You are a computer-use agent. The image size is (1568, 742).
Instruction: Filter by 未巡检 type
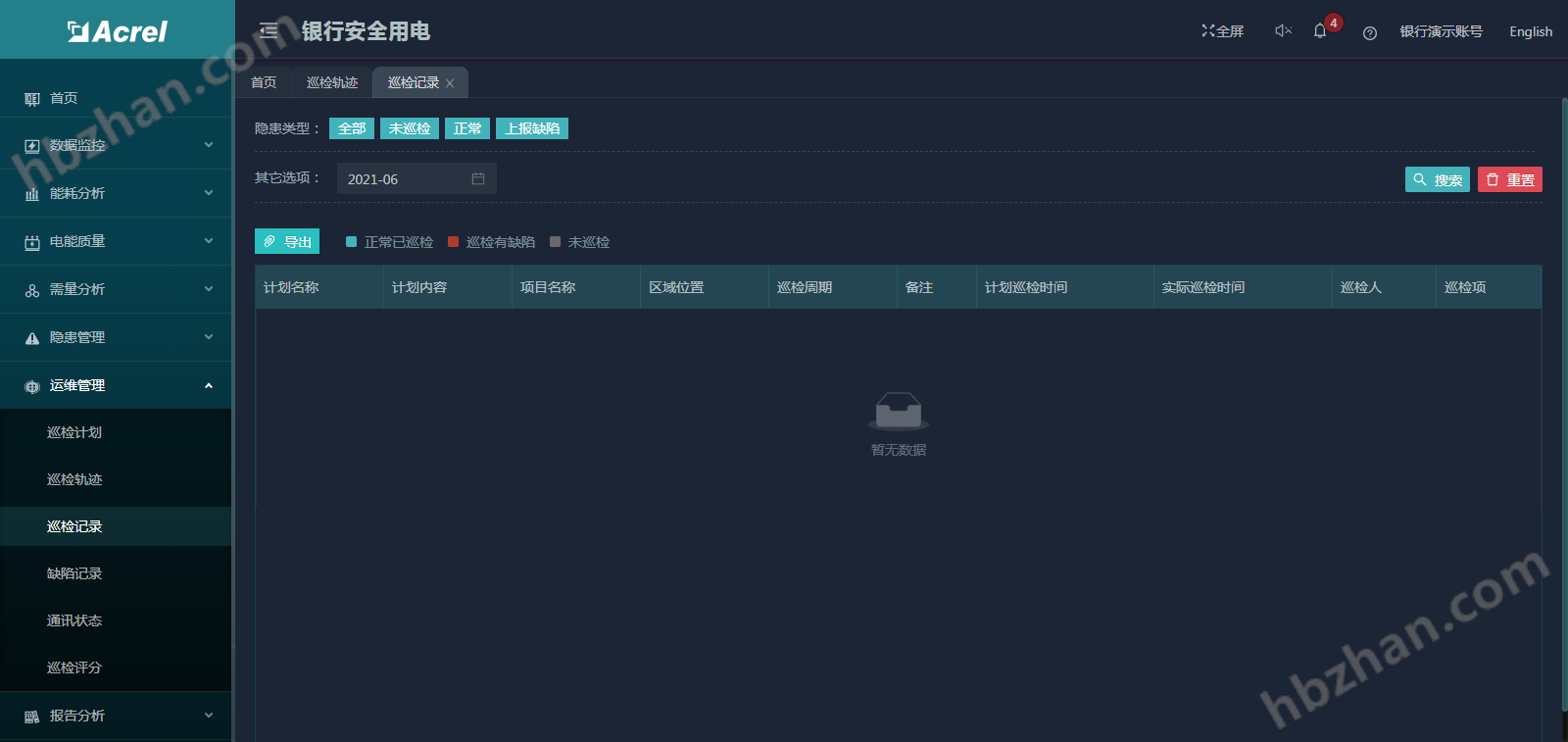410,128
